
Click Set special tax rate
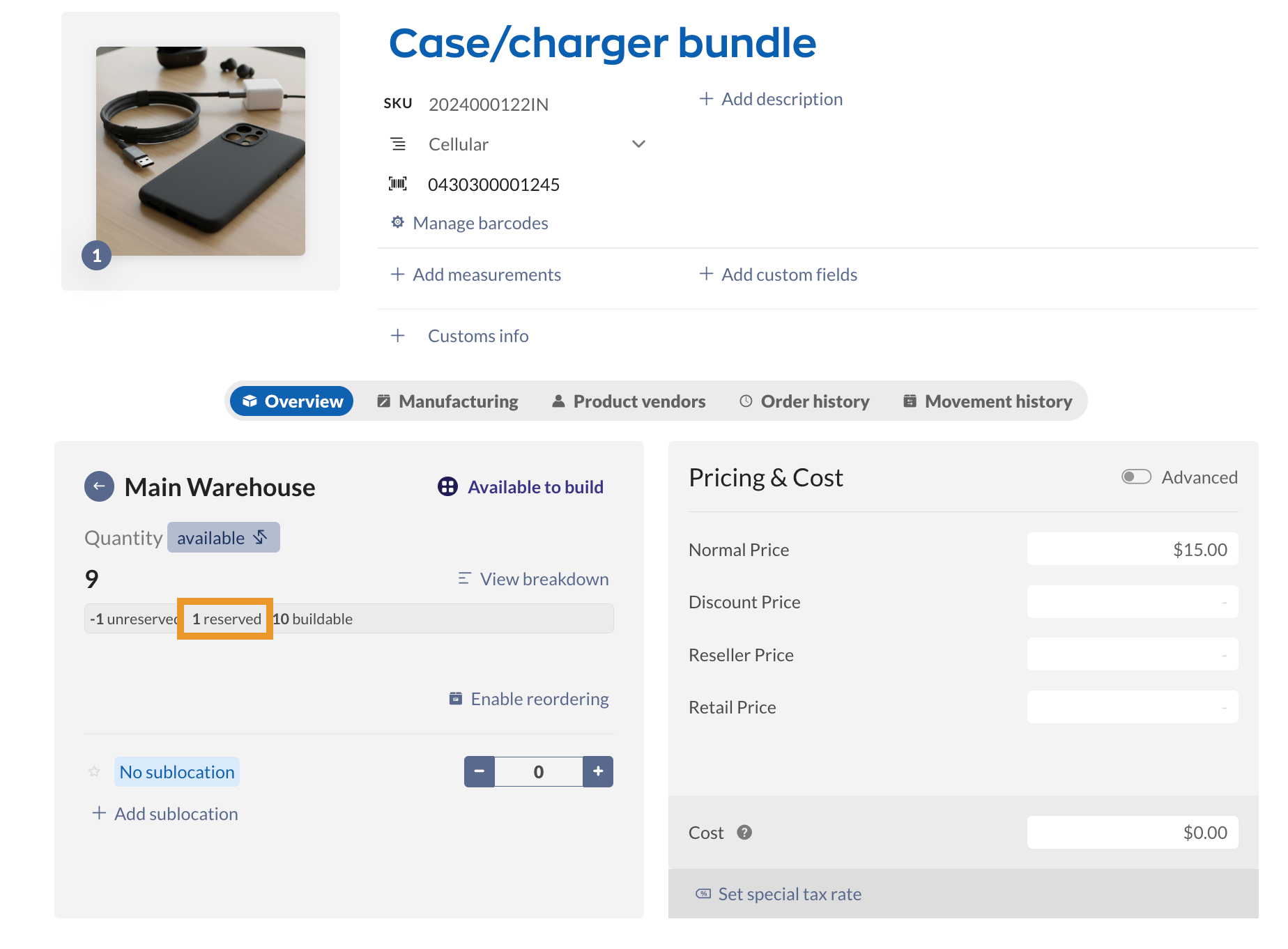tap(779, 894)
